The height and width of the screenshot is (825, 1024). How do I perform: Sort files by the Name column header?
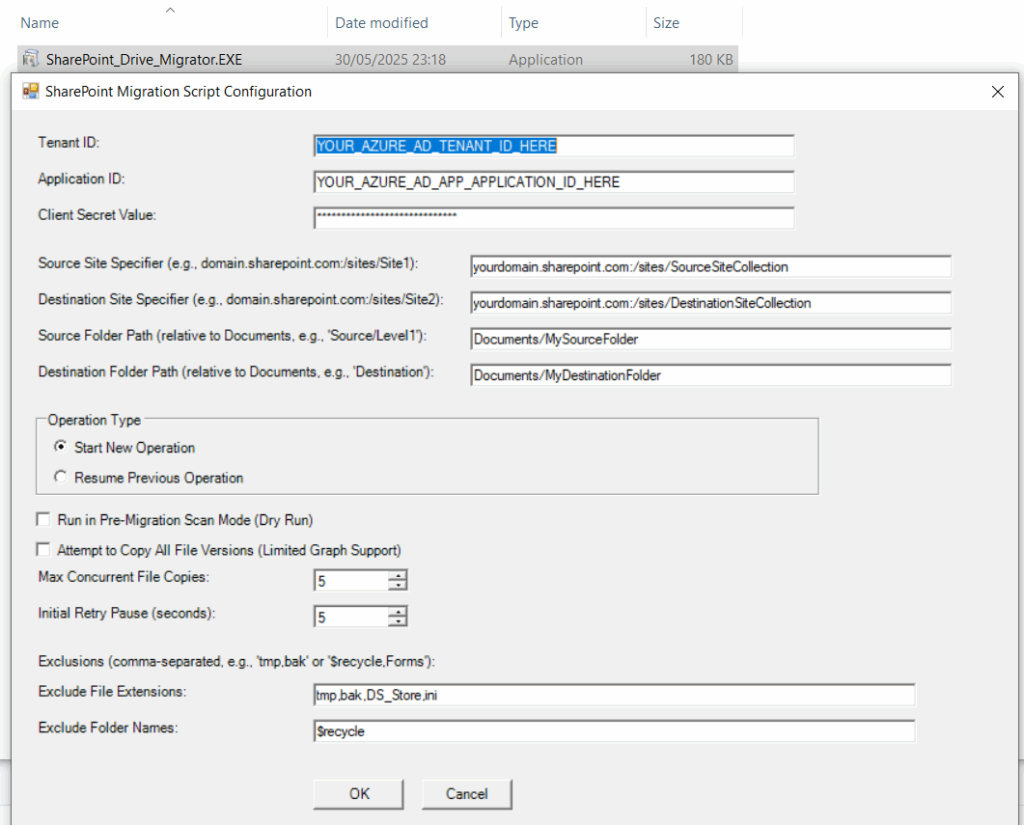(40, 23)
